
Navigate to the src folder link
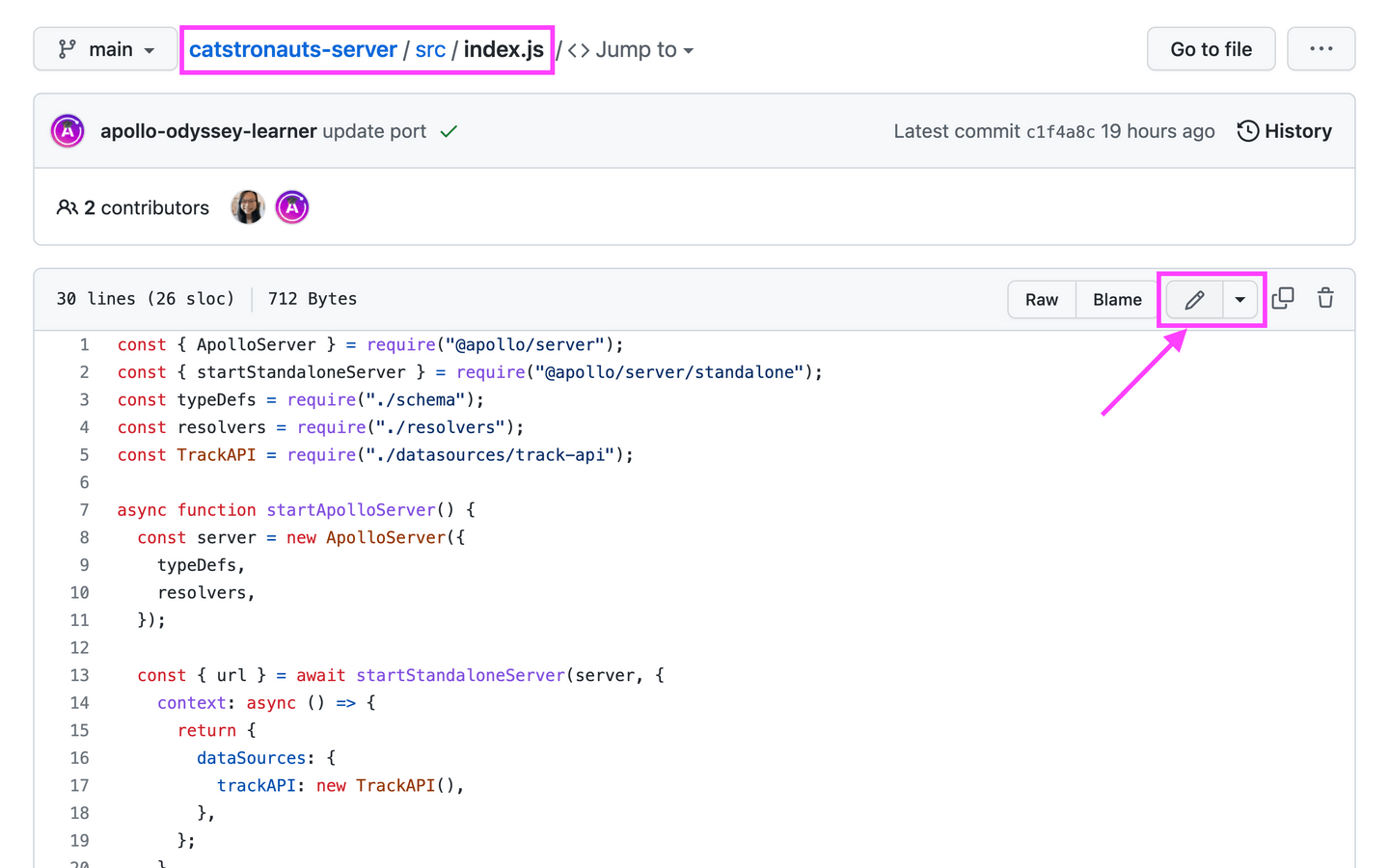(x=430, y=48)
